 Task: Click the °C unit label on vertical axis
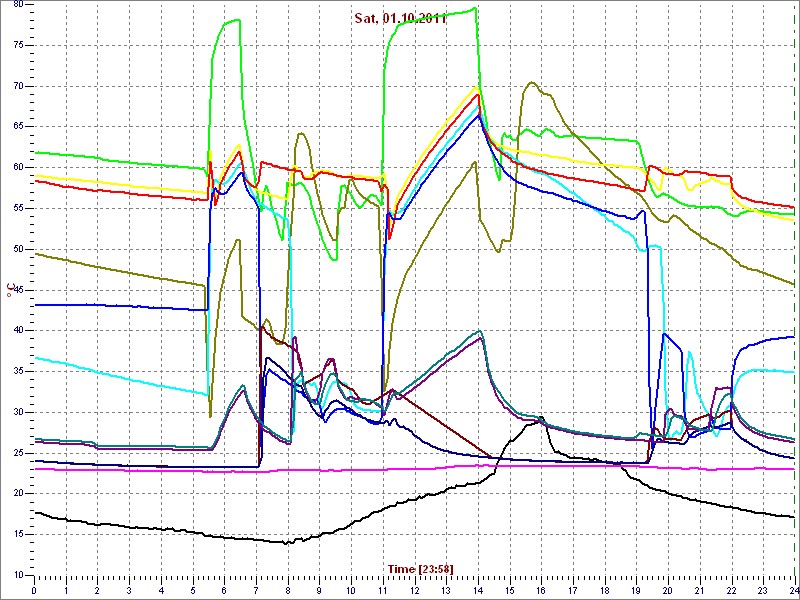9,290
